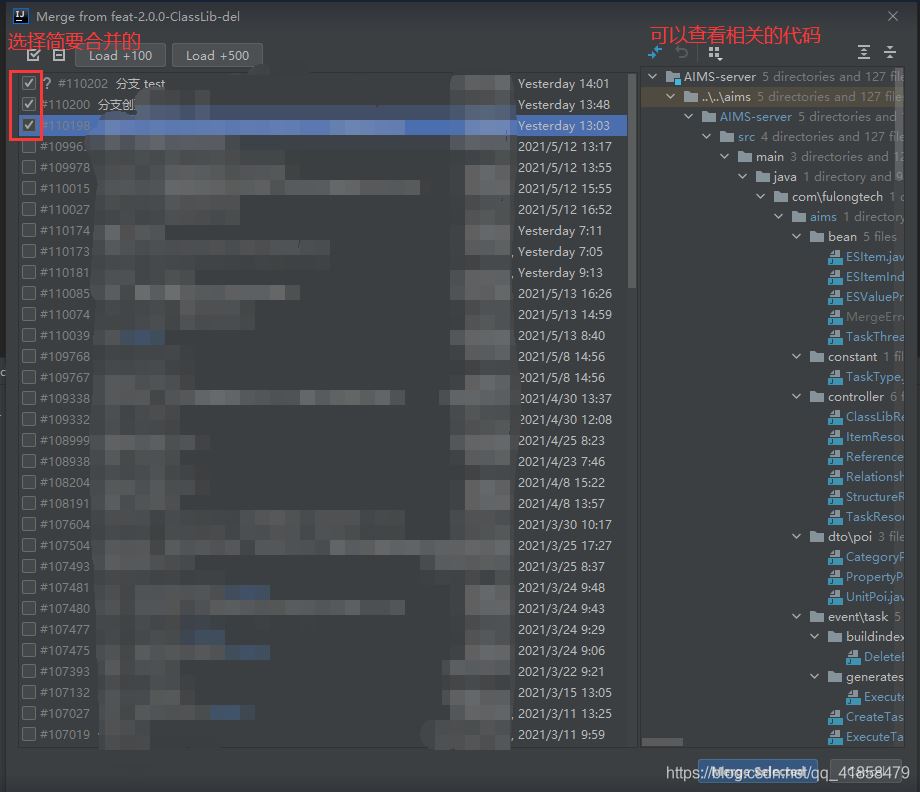Screen dimensions: 920x792
Task: Collapse the controller folder node
Action: (797, 397)
